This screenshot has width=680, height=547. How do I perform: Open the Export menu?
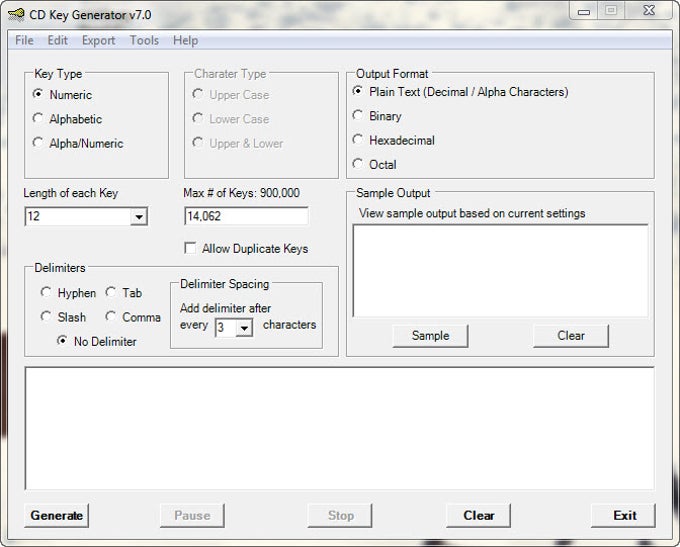tap(98, 41)
